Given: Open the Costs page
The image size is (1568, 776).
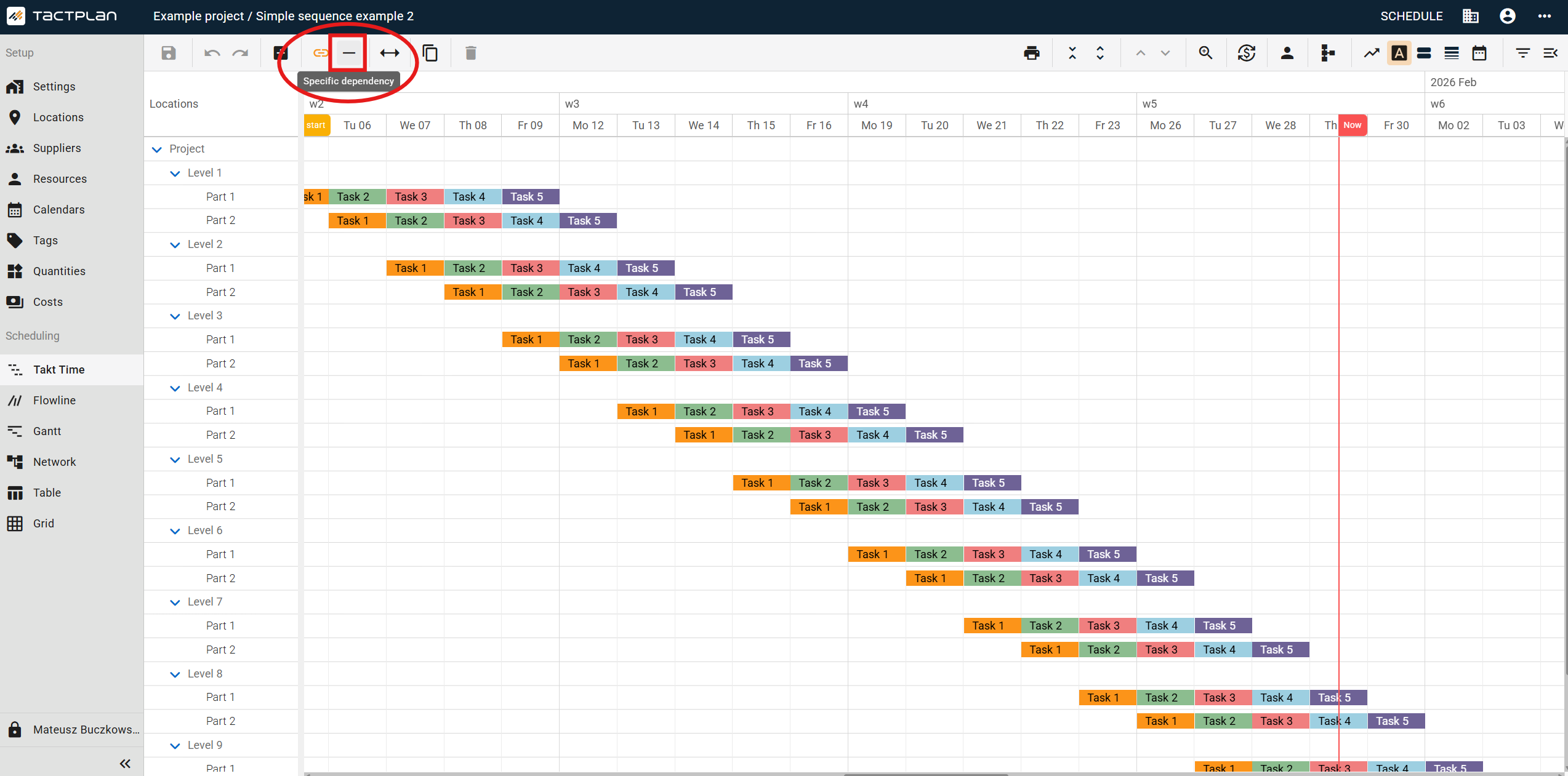Looking at the screenshot, I should point(71,302).
